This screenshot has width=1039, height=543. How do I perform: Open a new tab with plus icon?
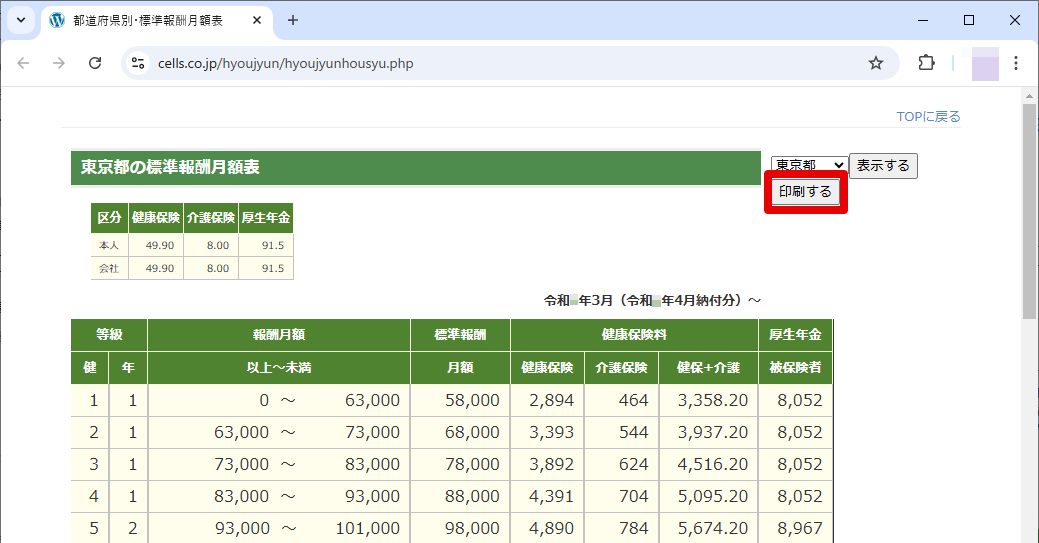(293, 20)
